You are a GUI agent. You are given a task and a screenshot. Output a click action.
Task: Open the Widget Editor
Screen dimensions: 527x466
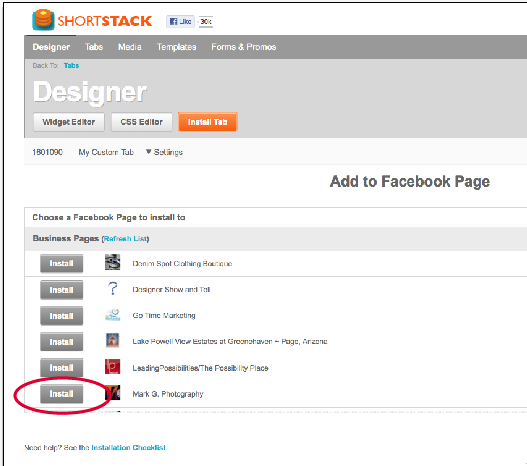tap(69, 122)
